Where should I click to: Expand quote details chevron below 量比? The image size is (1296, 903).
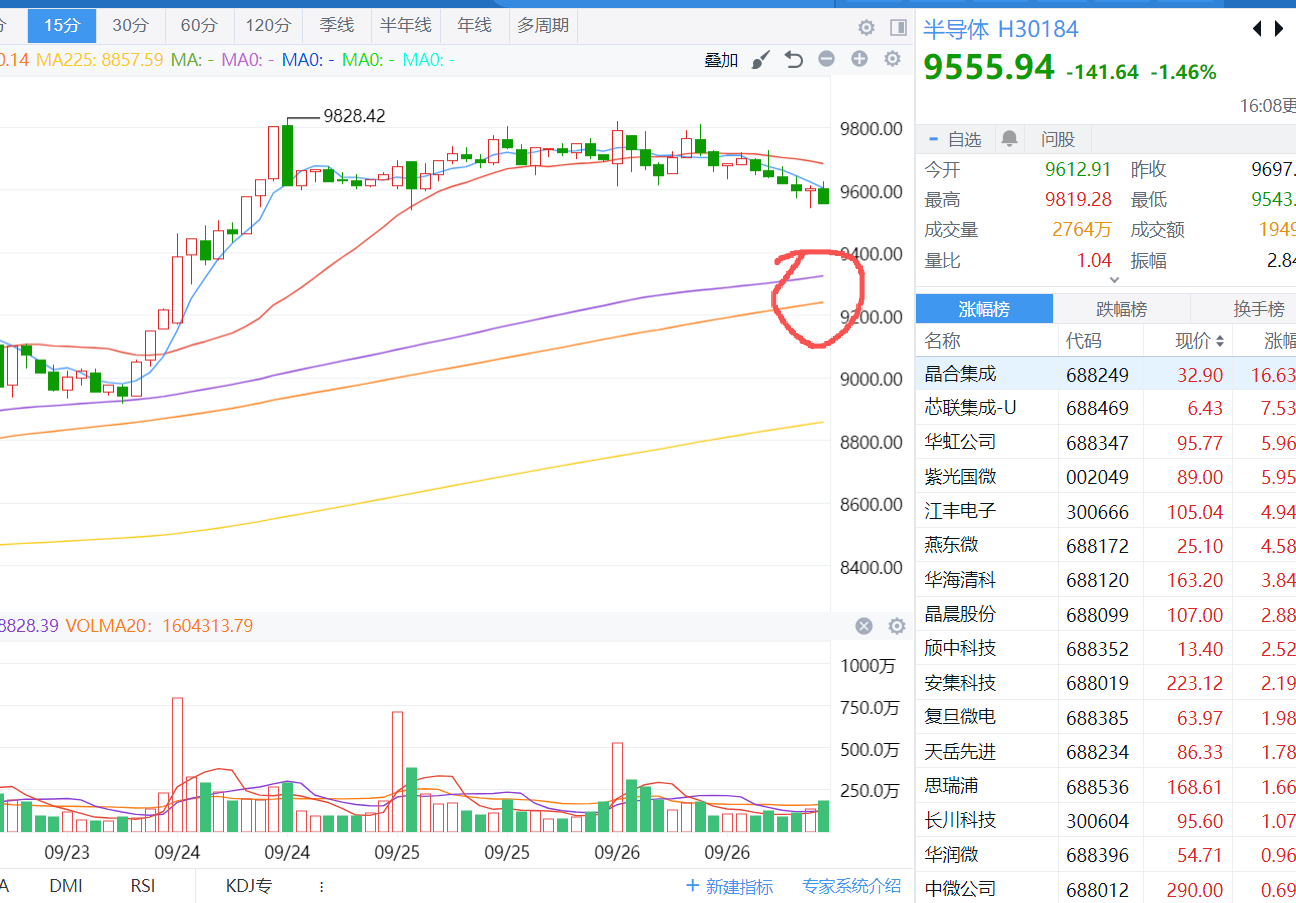pyautogui.click(x=1115, y=281)
